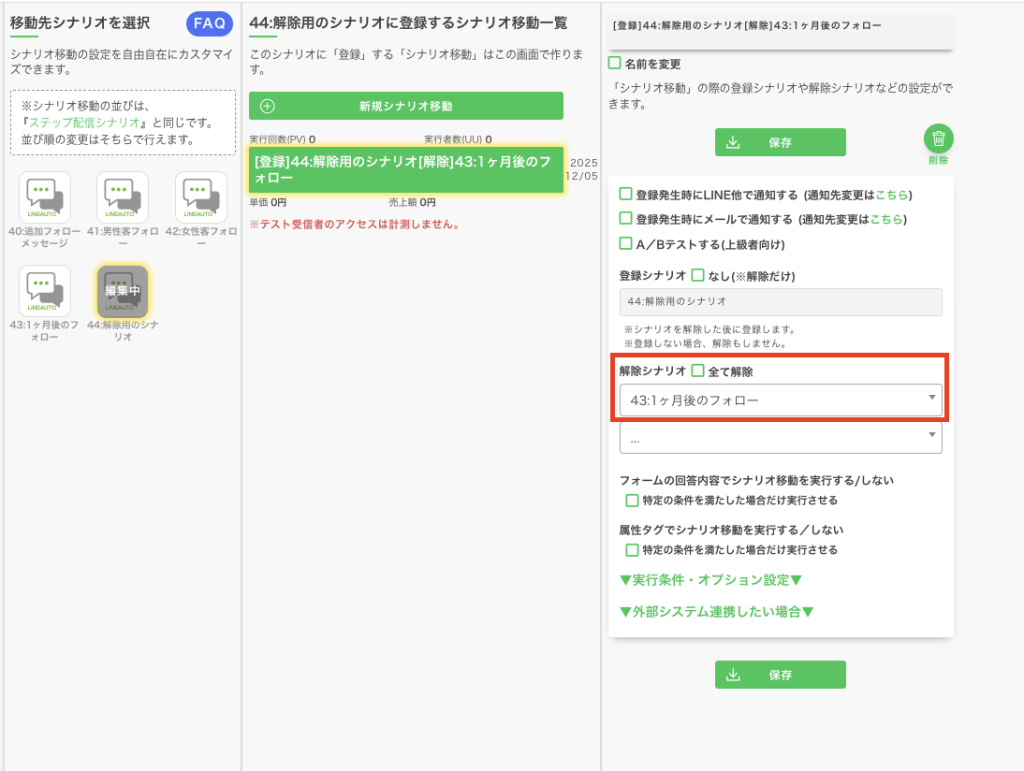This screenshot has width=1024, height=771.
Task: Select the green highlighted scenario move entry
Action: click(406, 169)
